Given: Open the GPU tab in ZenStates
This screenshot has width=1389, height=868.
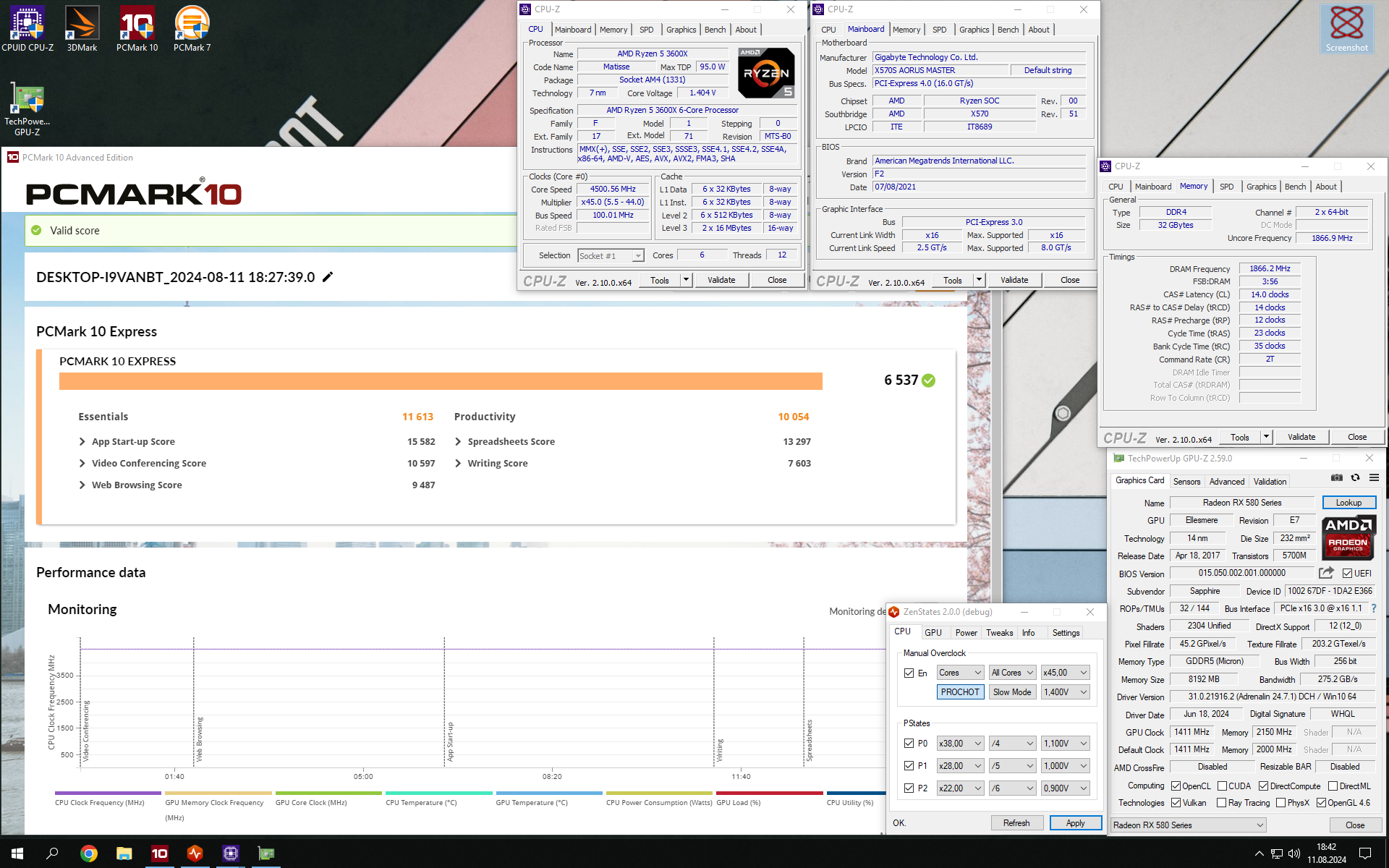Looking at the screenshot, I should [x=933, y=632].
